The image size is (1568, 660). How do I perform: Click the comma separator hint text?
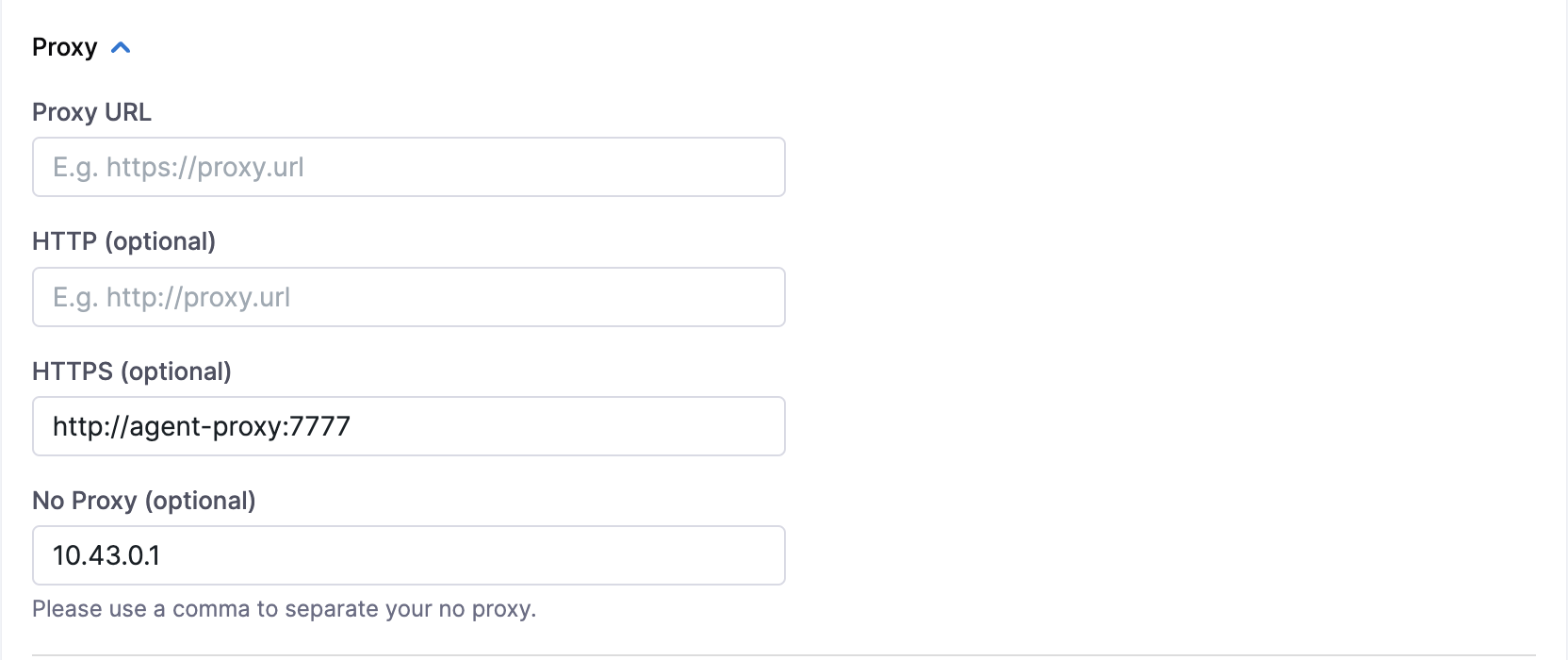(284, 609)
